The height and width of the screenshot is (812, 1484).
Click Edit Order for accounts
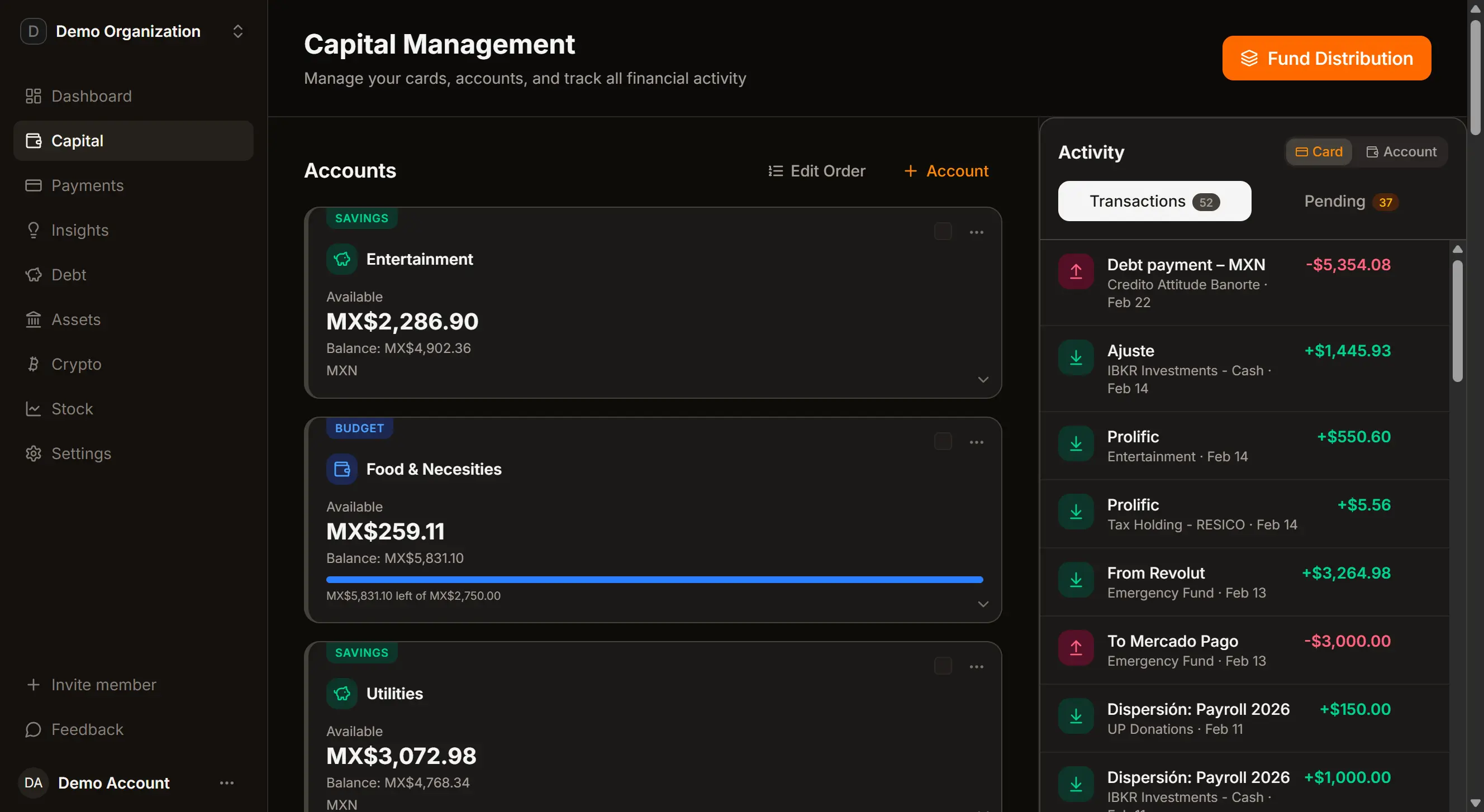[816, 171]
